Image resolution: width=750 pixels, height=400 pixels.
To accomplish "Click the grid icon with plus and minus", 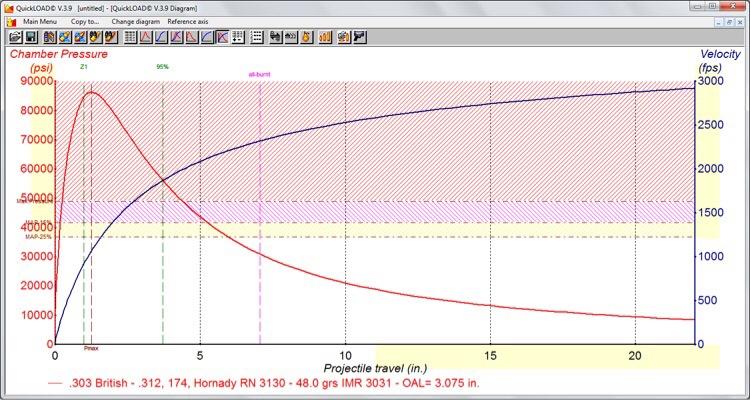I will pos(238,37).
